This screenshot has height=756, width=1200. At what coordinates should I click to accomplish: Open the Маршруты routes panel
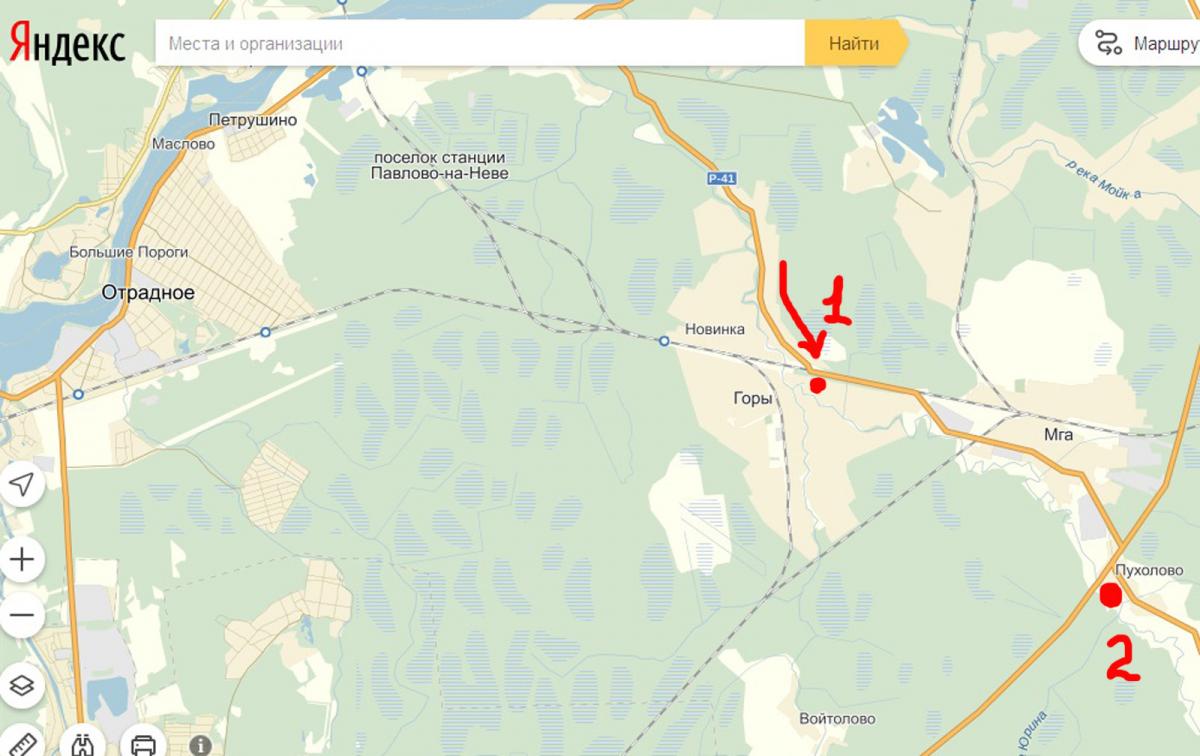[1140, 43]
